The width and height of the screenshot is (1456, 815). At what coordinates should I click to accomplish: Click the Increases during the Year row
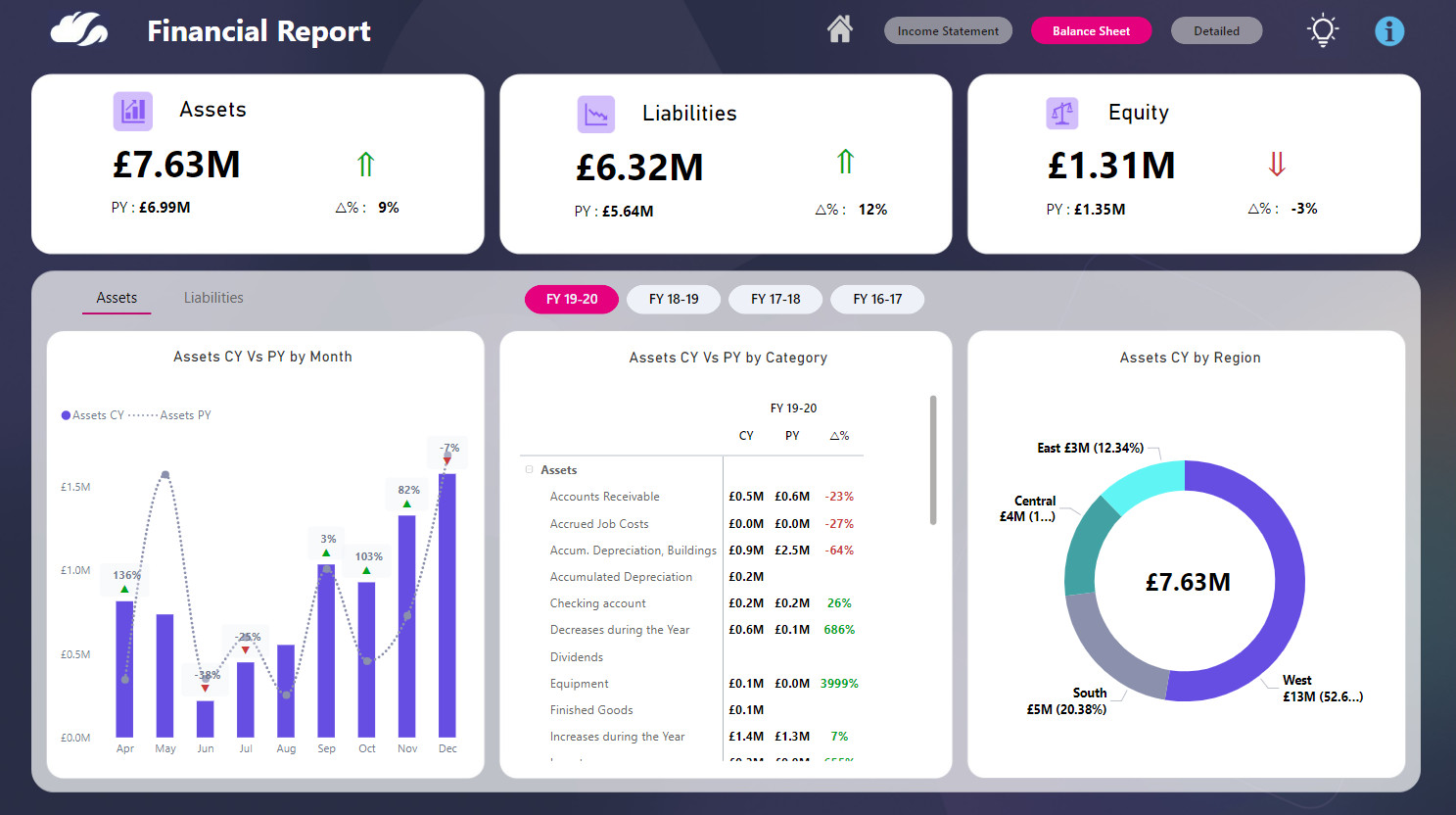click(x=691, y=737)
